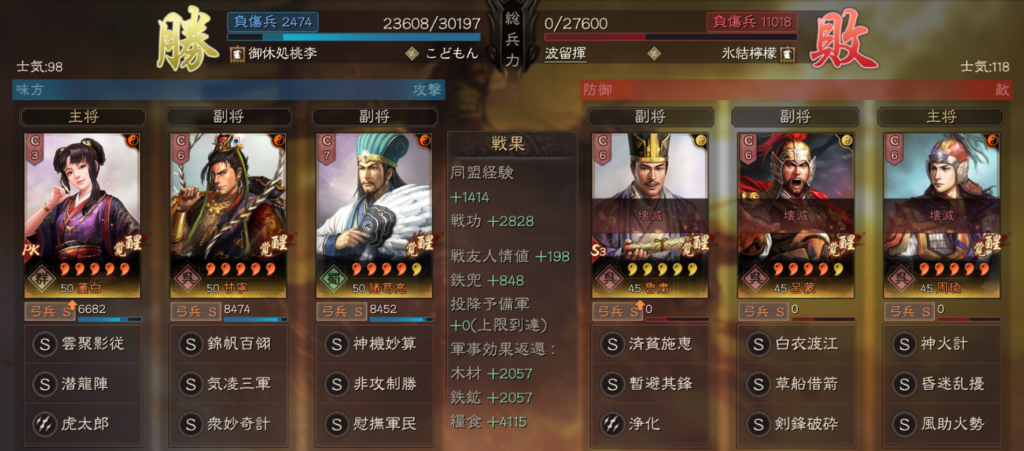Select the 弓兵 S troop tag under 董白
Image resolution: width=1024 pixels, height=451 pixels.
[49, 311]
